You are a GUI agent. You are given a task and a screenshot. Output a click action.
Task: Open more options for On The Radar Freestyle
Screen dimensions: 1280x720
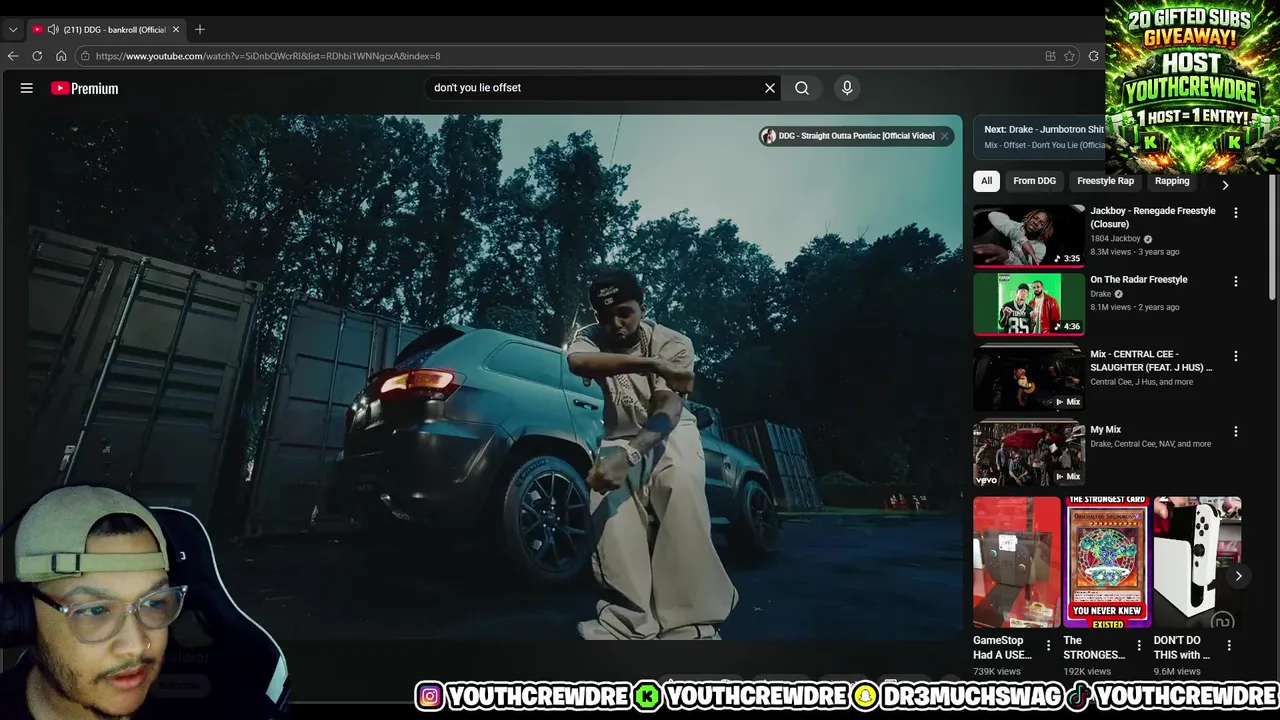tap(1236, 282)
